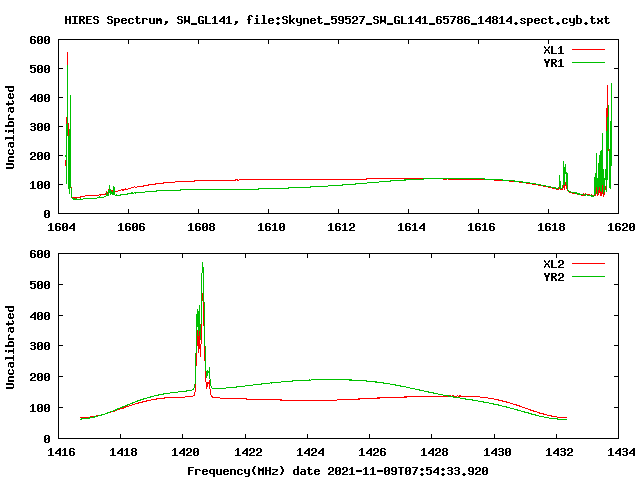The image size is (640, 480).
Task: Click the YR2 legend label
Action: [x=553, y=277]
